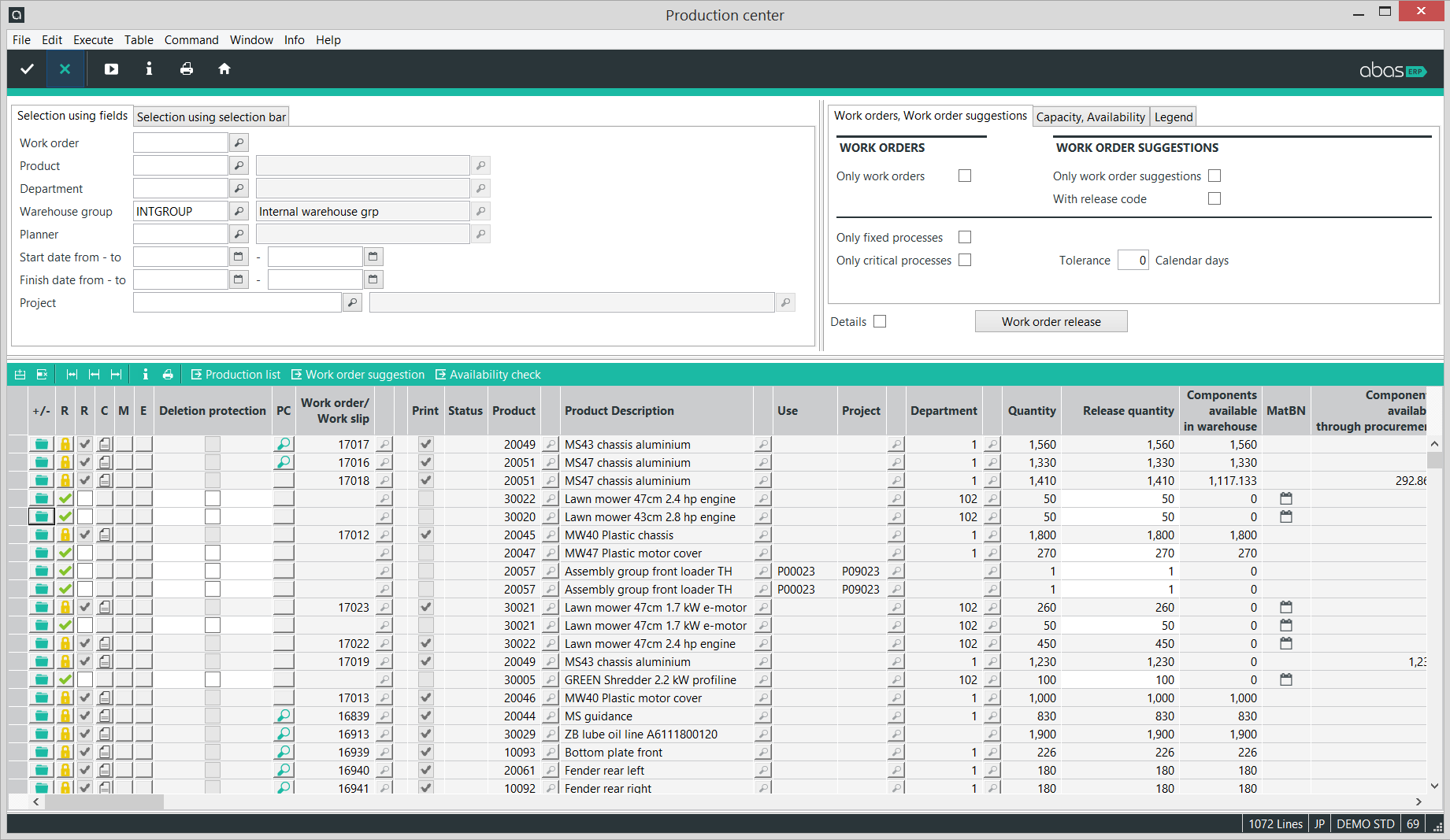Screen dimensions: 1450x840
Task: Click the table toolbar print icon
Action: click(x=168, y=375)
